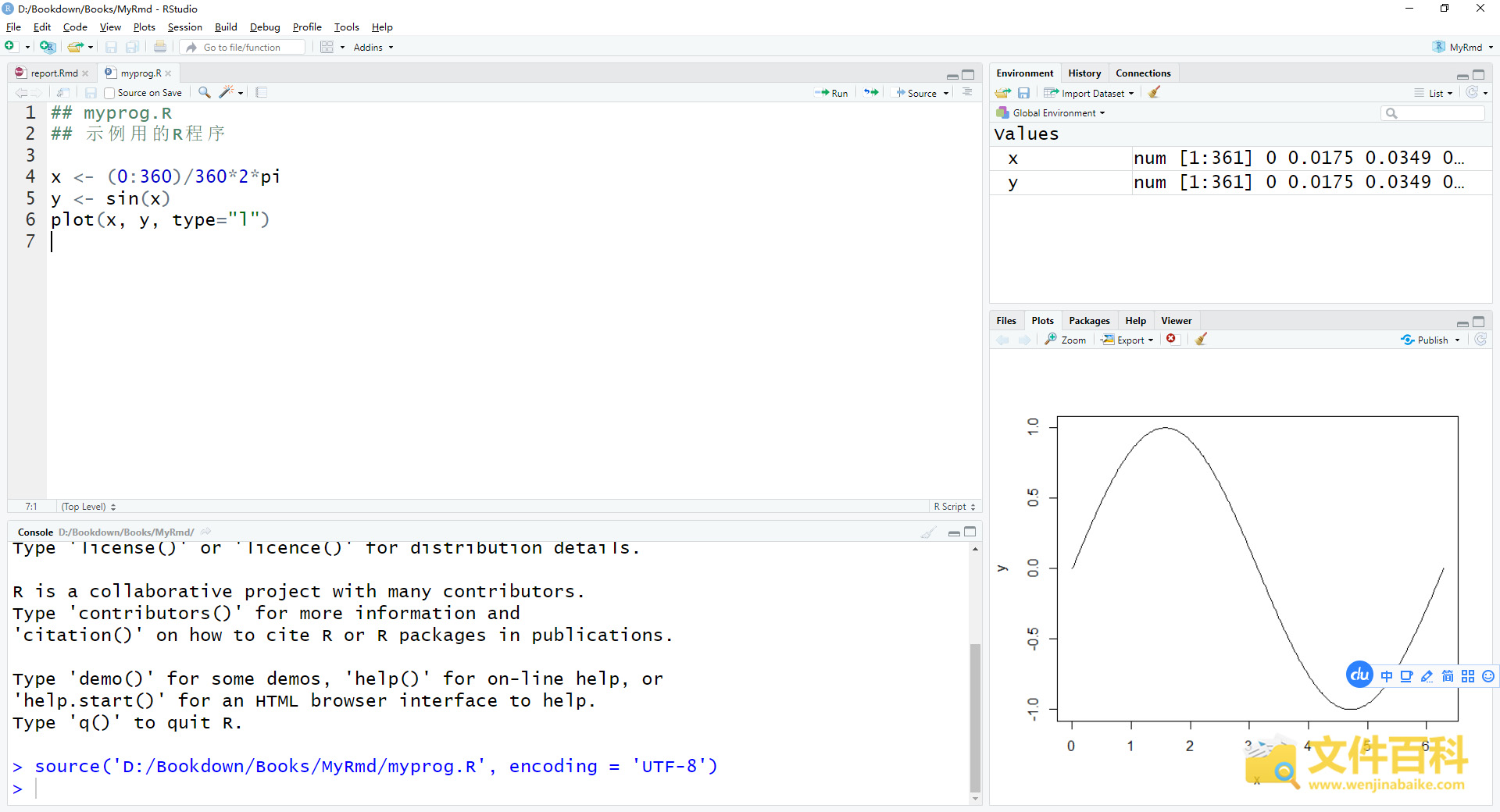Publish the plot

click(1425, 340)
